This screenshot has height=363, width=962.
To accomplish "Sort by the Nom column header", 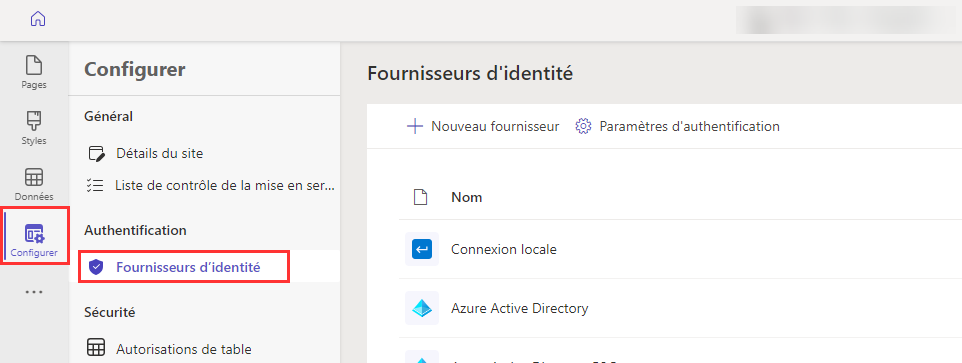I will point(466,197).
